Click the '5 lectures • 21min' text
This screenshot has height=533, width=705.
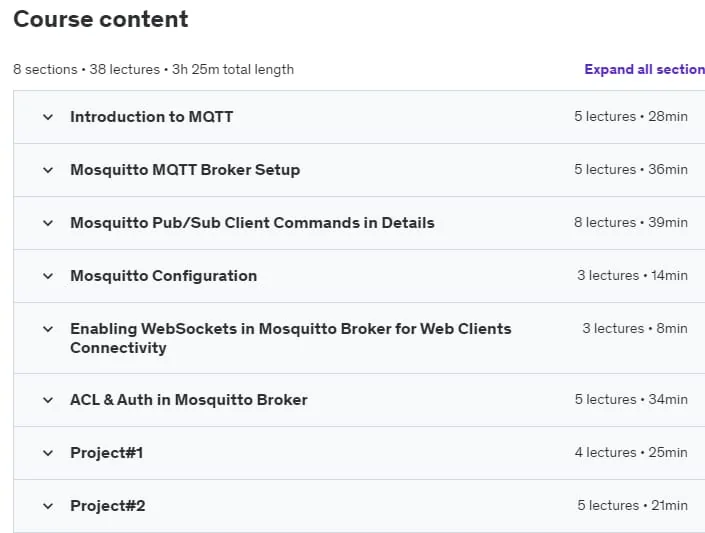pos(633,506)
